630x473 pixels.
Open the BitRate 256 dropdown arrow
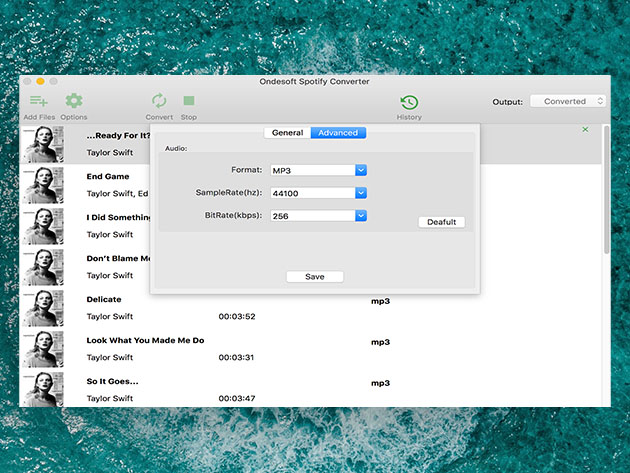(361, 216)
